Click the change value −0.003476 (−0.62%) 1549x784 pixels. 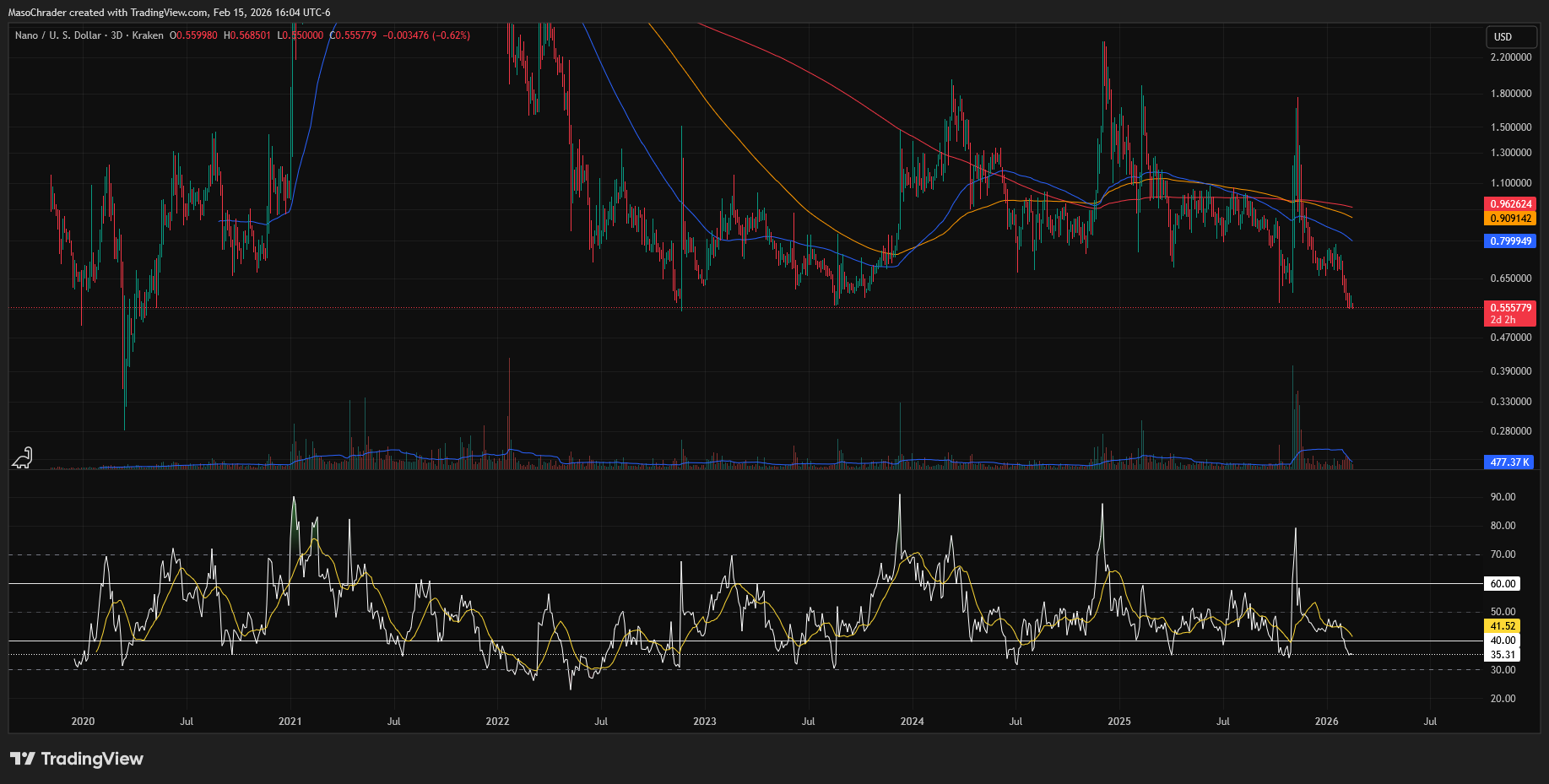[x=426, y=35]
